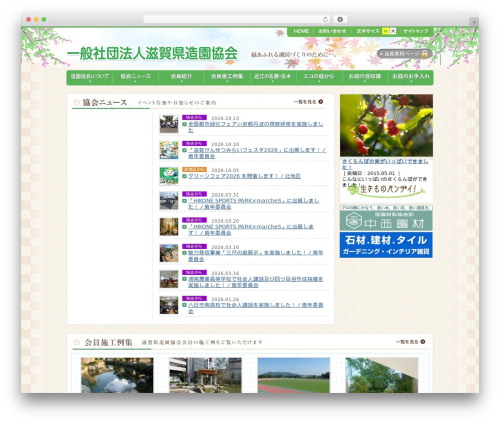Screen dimensions: 500x423
Task: Click the dark circular icon beside the address bar
Action: 340,19
